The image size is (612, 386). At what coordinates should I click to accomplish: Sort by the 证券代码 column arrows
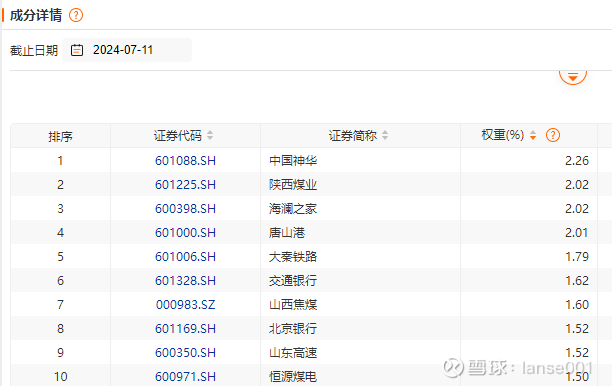click(210, 135)
